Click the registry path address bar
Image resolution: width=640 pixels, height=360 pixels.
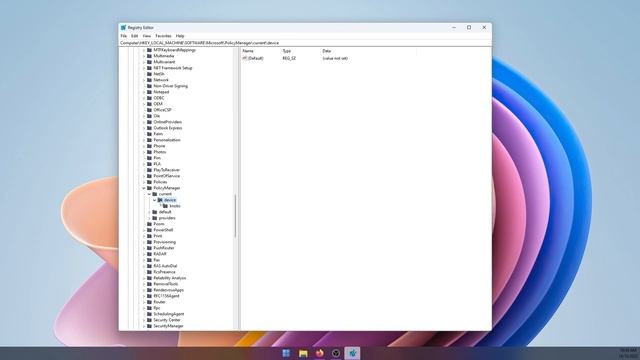305,43
